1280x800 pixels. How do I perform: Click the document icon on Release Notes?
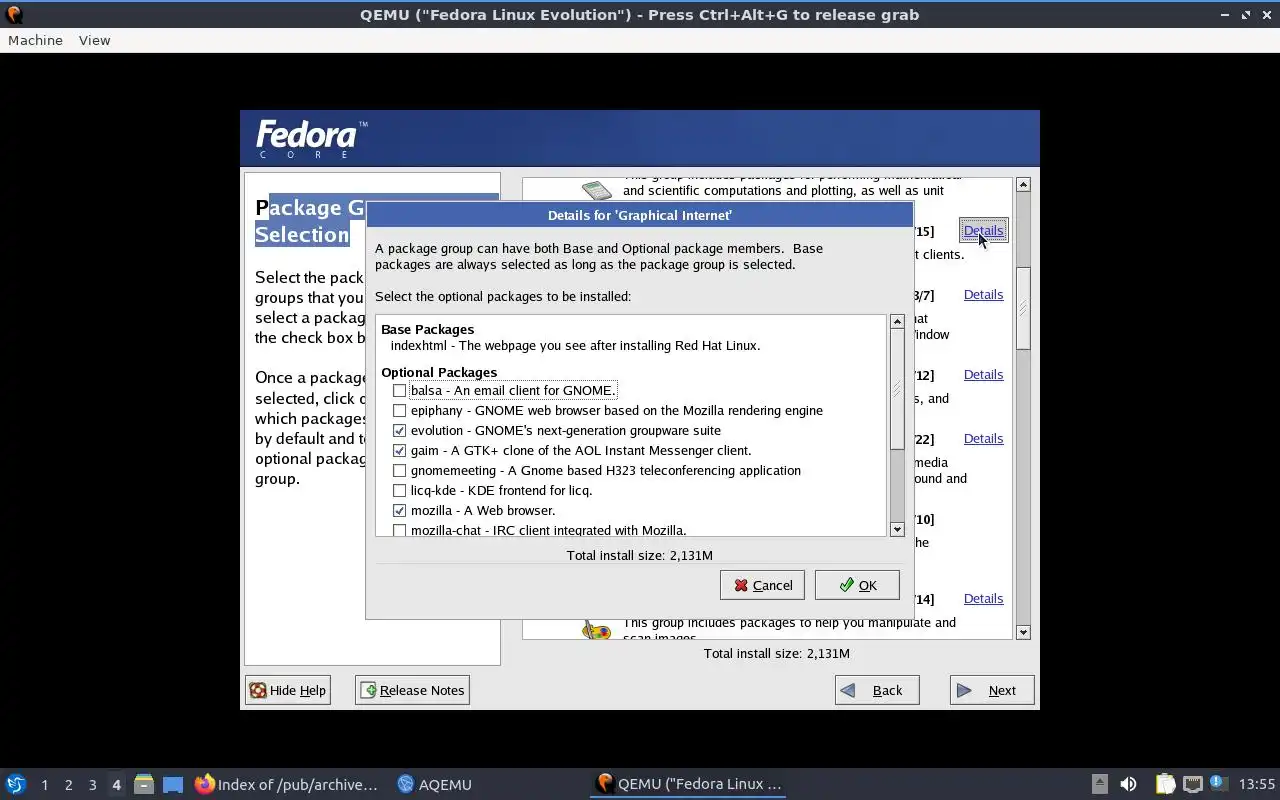click(x=368, y=690)
